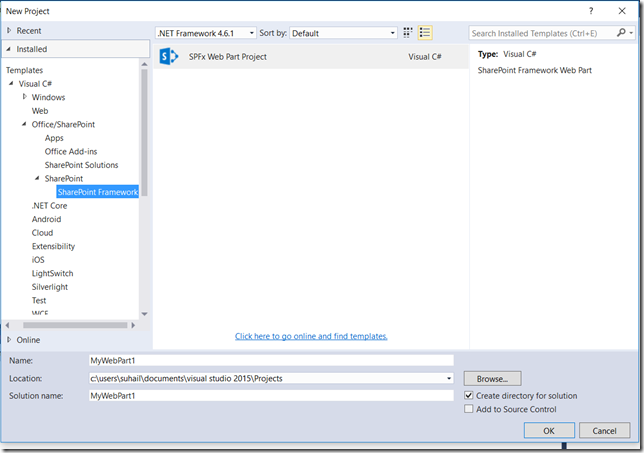Confirm with the OK button
644x453 pixels.
point(549,430)
